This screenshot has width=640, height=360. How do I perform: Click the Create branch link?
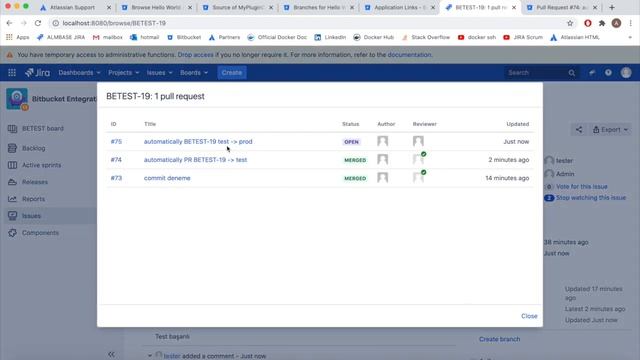pyautogui.click(x=500, y=339)
